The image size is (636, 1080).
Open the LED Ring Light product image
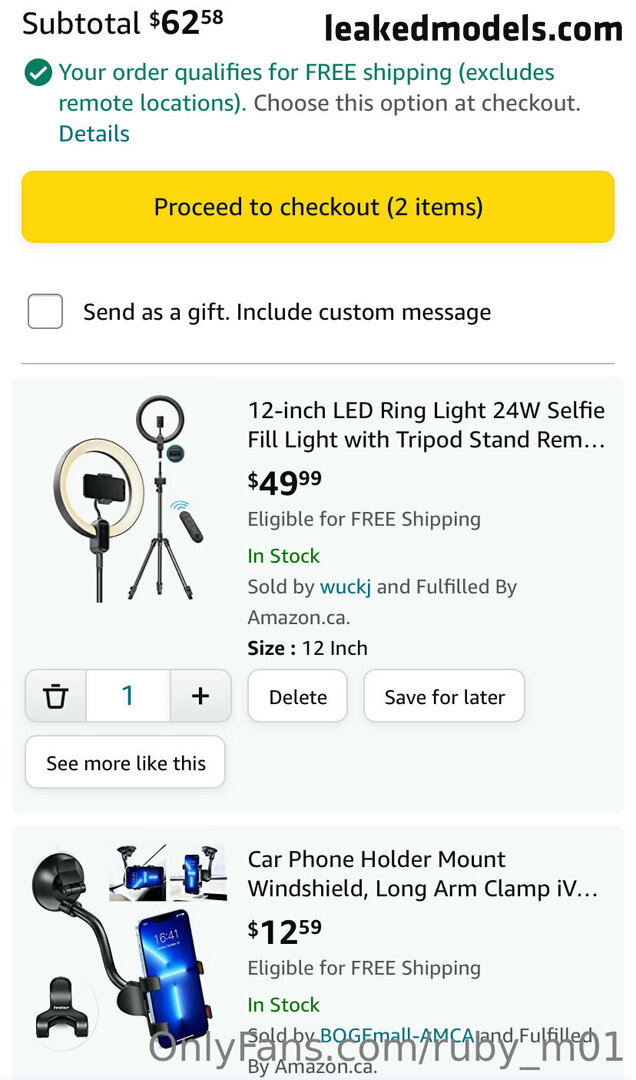pyautogui.click(x=127, y=498)
